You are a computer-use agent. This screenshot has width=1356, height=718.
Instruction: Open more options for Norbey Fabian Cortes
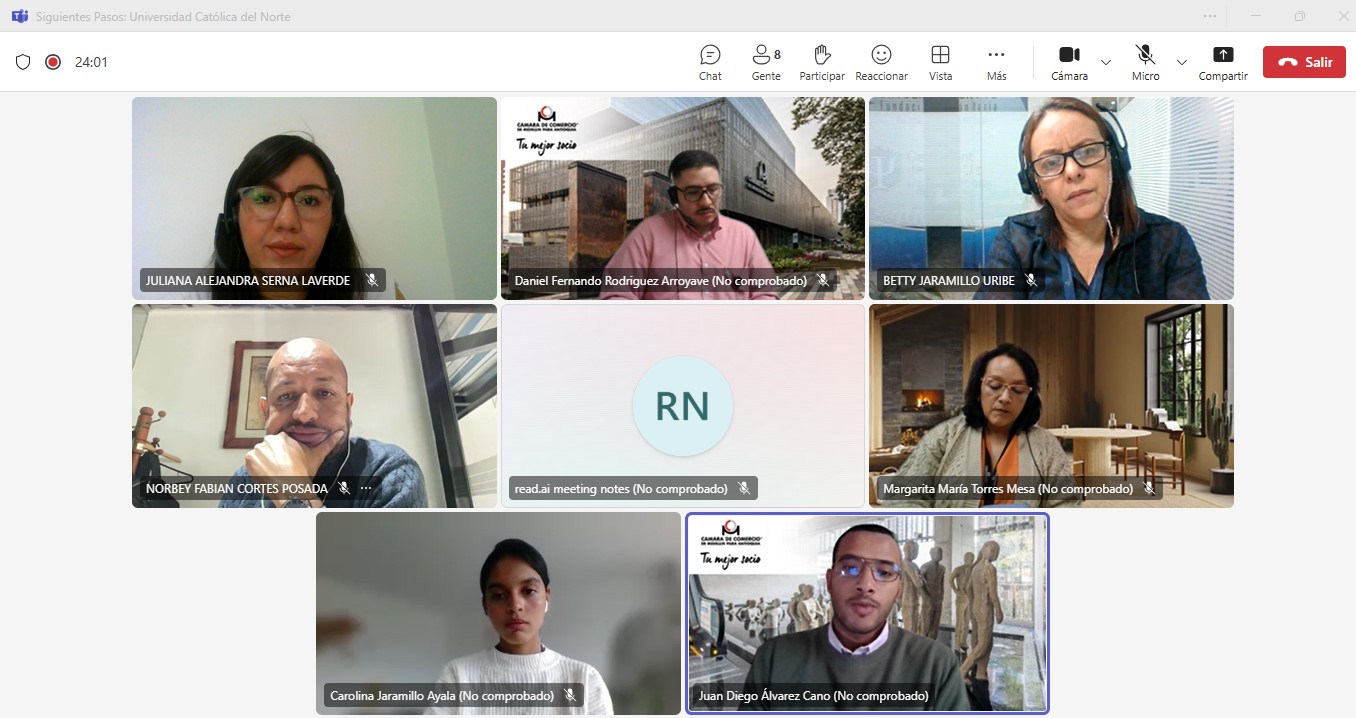click(366, 488)
